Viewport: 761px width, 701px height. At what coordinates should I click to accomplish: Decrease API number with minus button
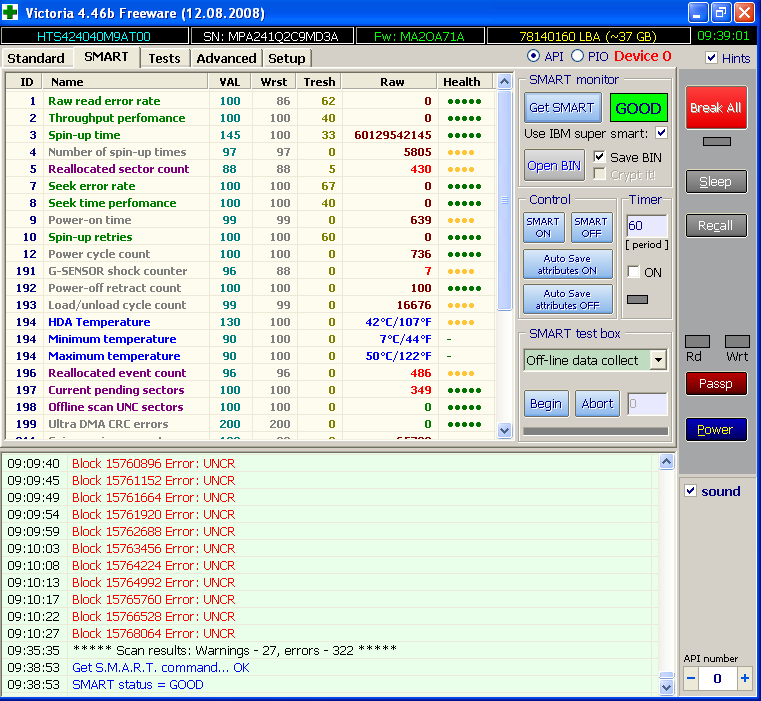click(691, 678)
